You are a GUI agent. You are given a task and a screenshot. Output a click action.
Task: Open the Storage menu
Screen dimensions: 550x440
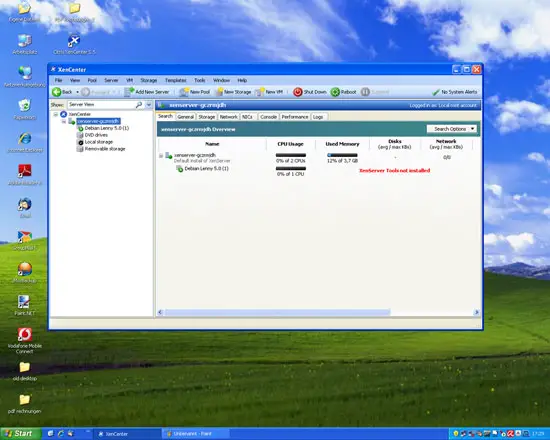(x=149, y=80)
